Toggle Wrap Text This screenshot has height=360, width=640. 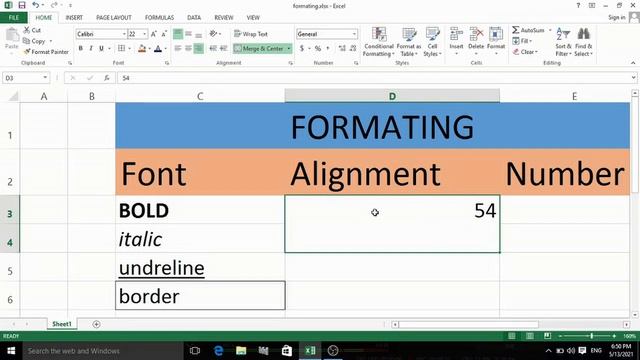pyautogui.click(x=251, y=34)
